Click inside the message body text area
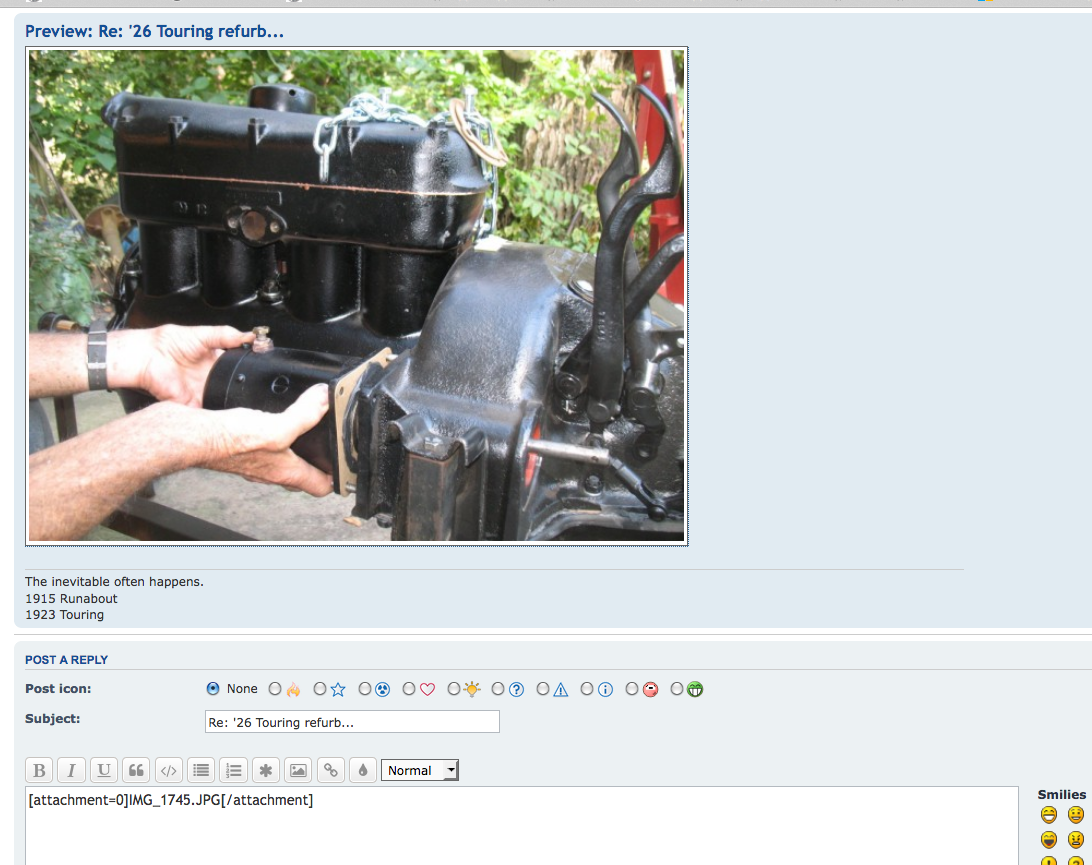 point(520,830)
